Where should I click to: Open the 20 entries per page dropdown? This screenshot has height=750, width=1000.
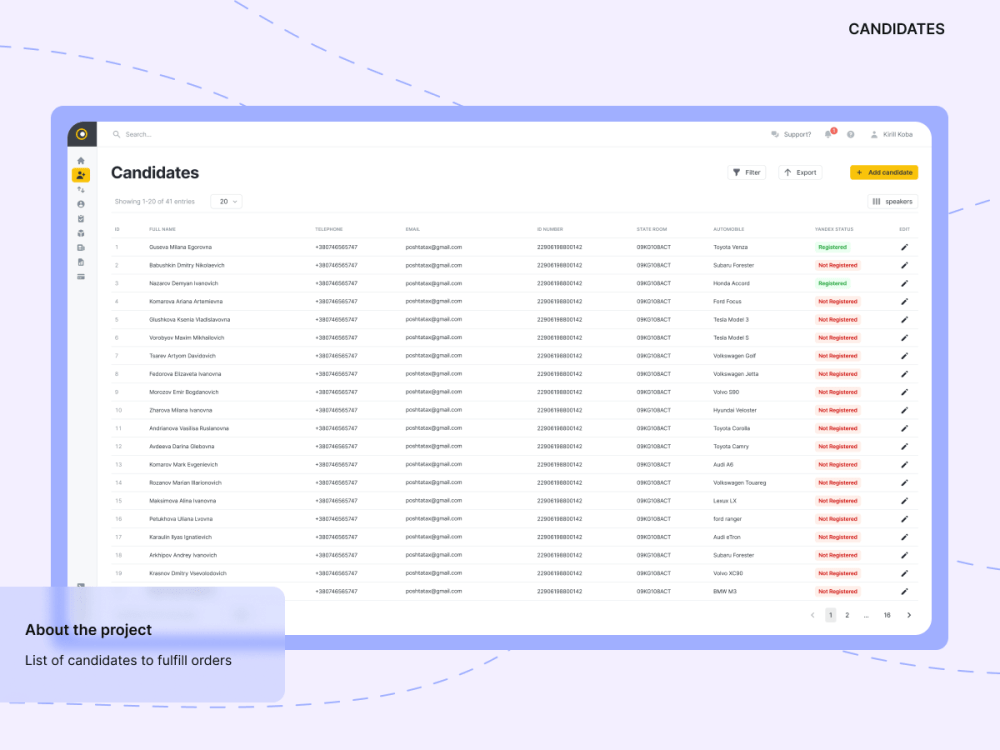pos(226,202)
